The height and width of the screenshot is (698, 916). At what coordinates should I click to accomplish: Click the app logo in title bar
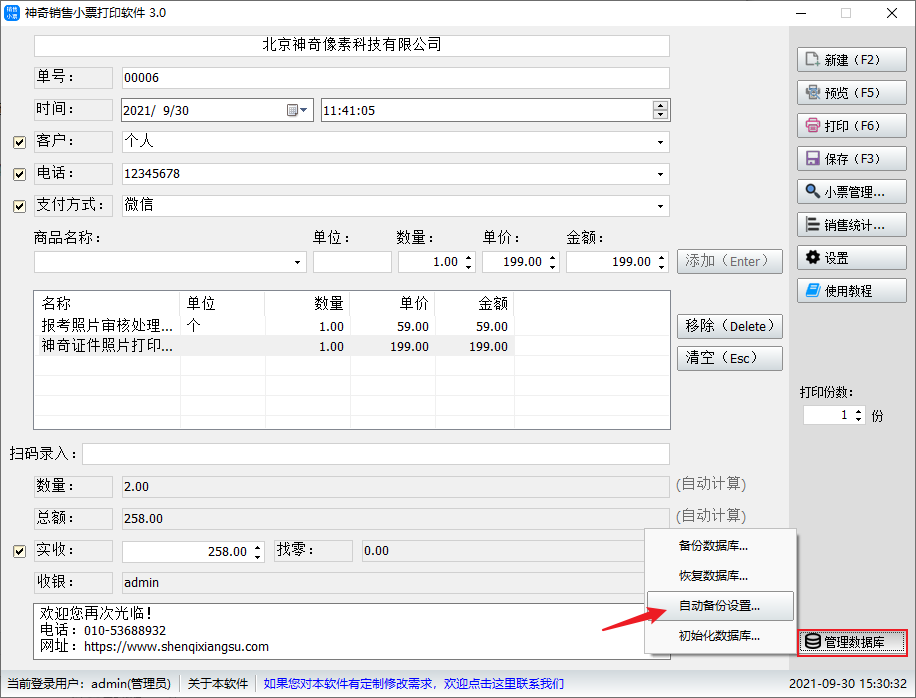[12, 13]
